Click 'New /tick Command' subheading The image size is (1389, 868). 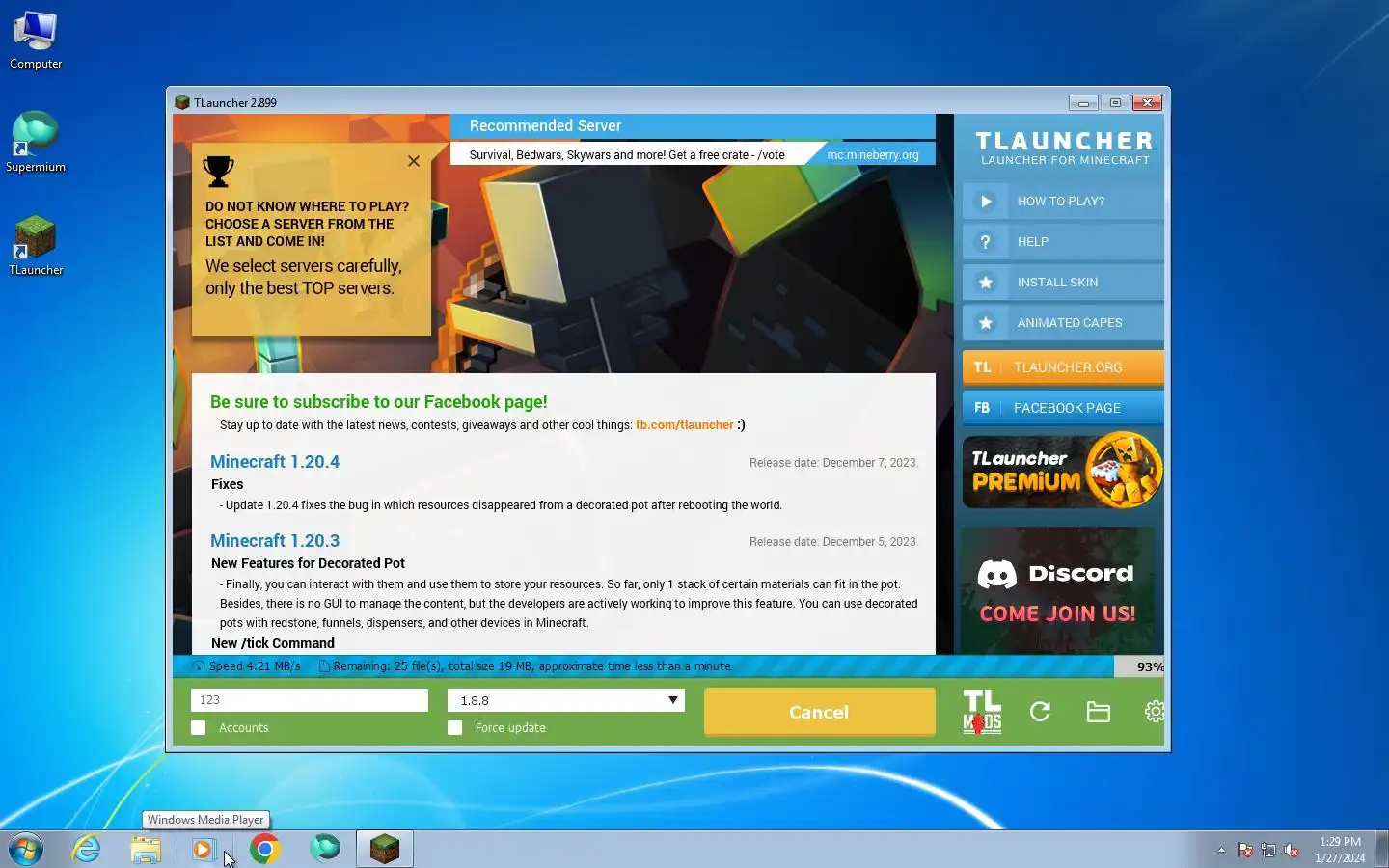[273, 643]
